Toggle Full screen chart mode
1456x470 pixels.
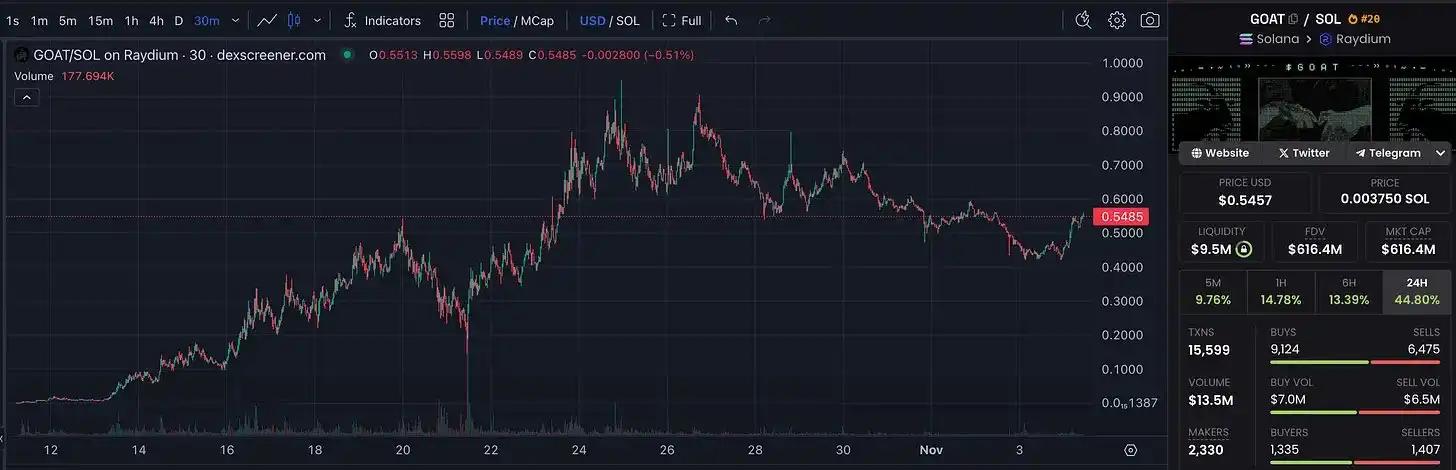pos(682,20)
